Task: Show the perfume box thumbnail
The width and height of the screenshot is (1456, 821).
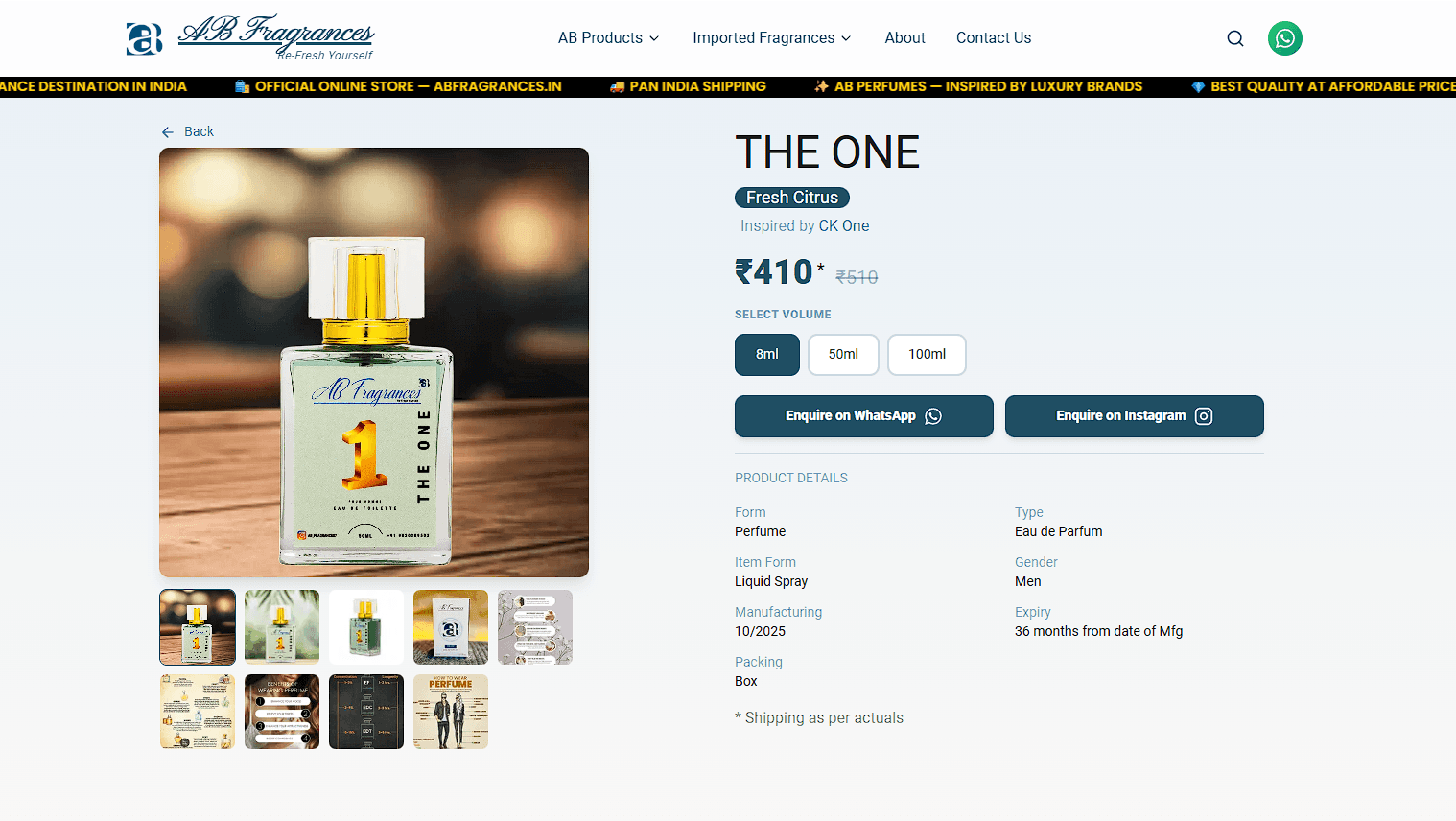Action: click(x=451, y=627)
